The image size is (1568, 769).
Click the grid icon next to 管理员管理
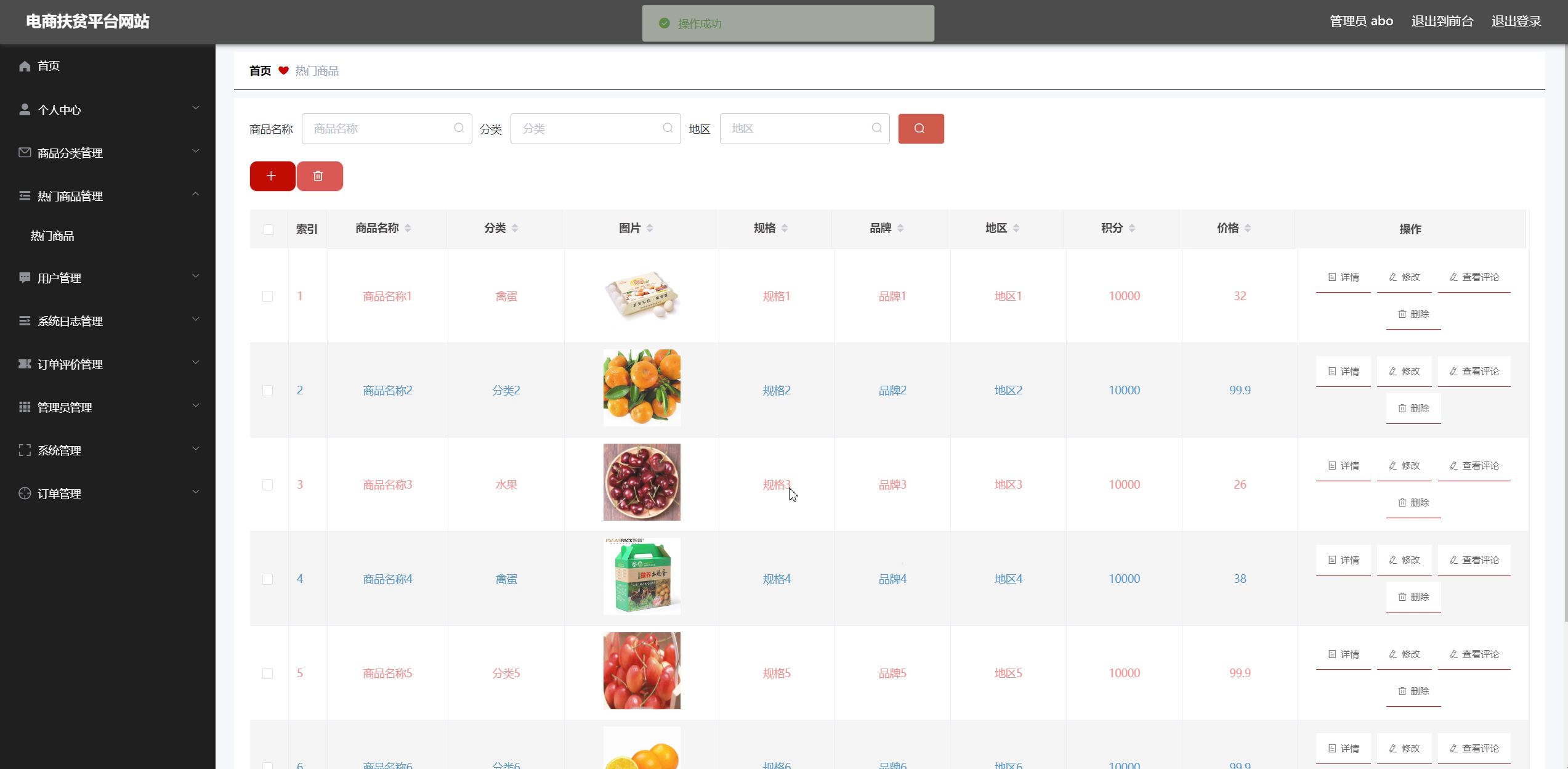[25, 407]
